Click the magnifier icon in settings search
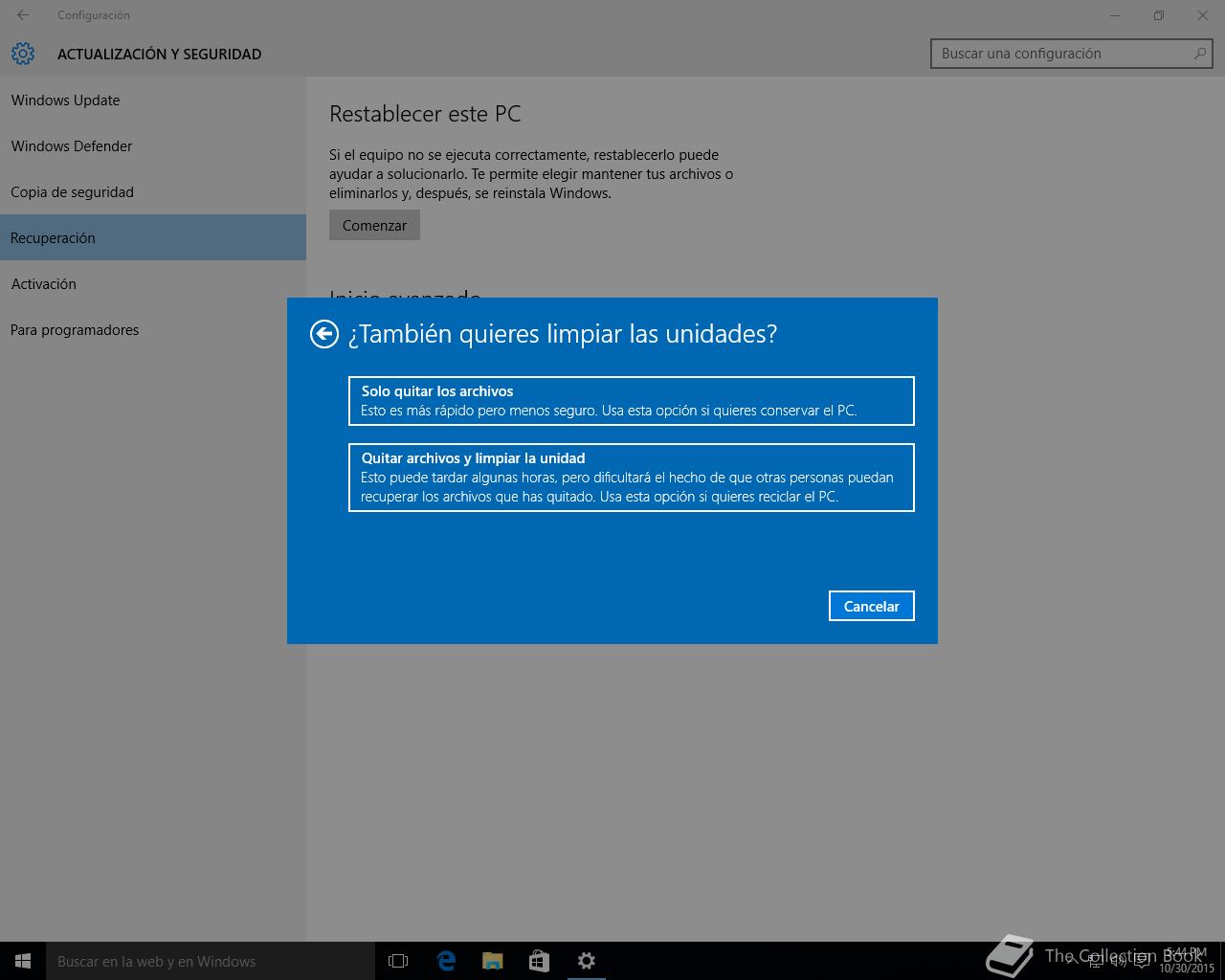The image size is (1225, 980). 1200,54
